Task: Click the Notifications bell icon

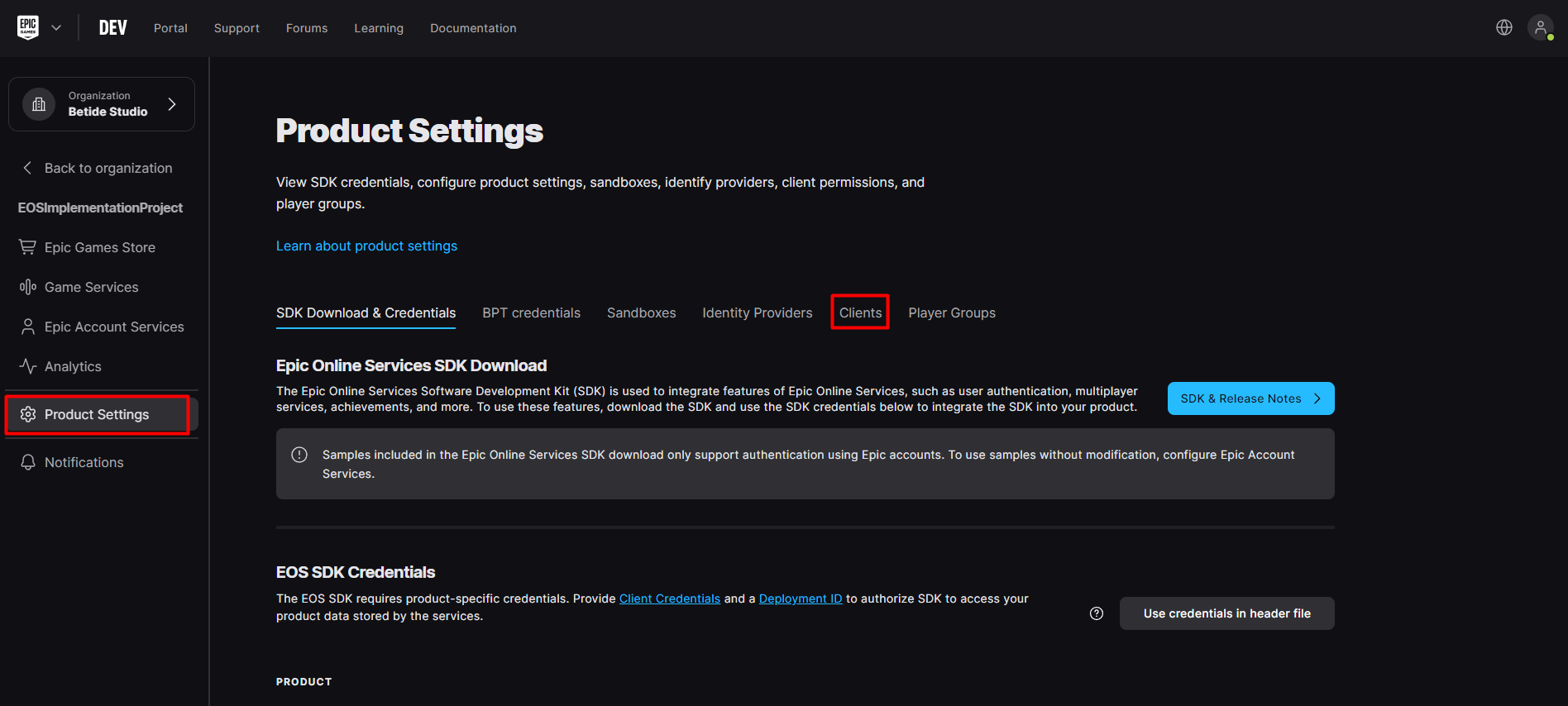Action: point(28,462)
